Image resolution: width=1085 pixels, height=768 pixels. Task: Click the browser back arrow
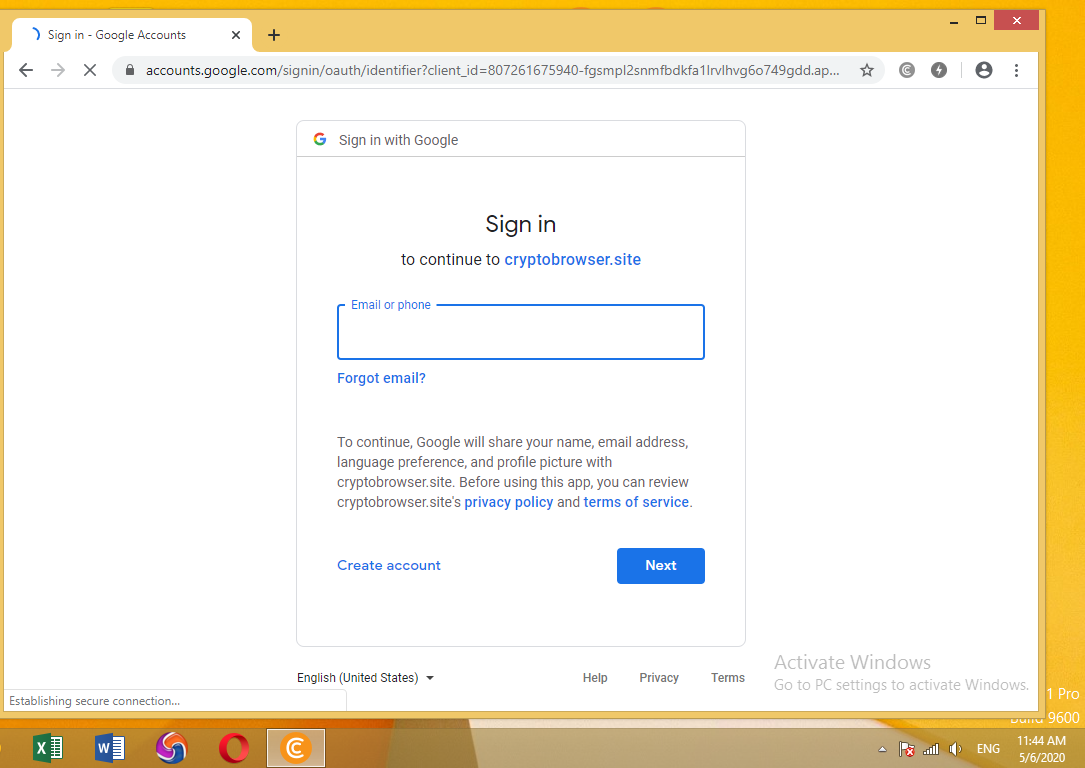pos(26,70)
